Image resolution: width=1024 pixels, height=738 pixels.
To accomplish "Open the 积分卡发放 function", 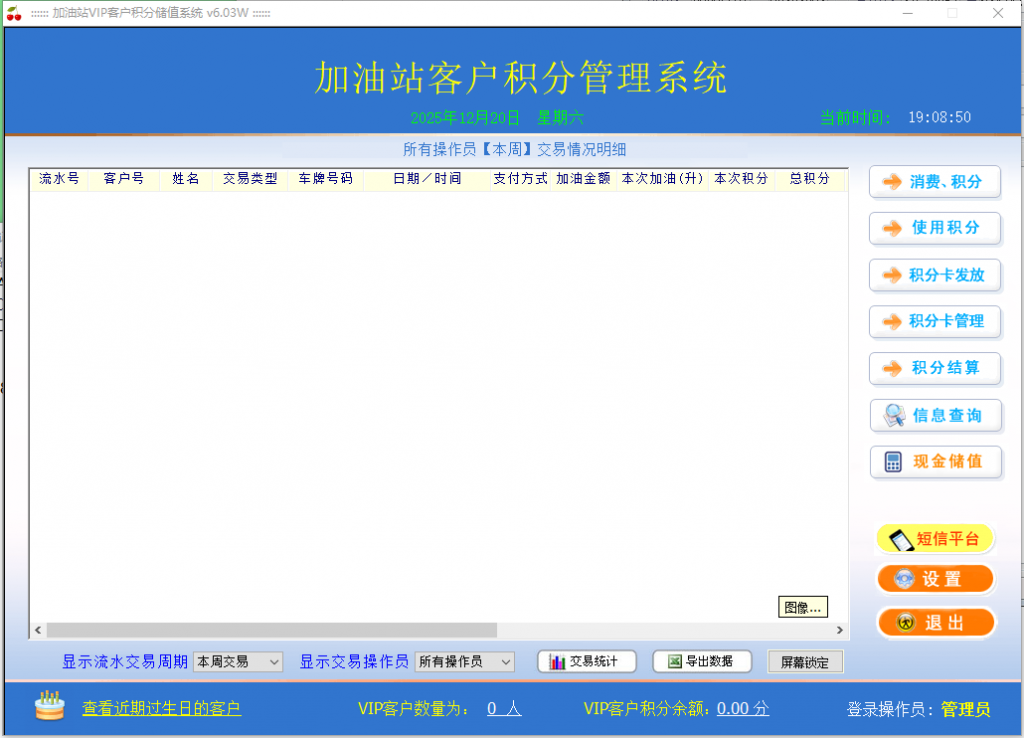I will click(x=934, y=275).
